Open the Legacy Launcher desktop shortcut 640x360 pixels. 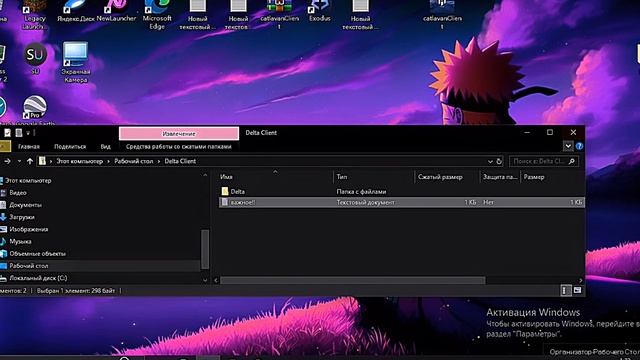34,15
